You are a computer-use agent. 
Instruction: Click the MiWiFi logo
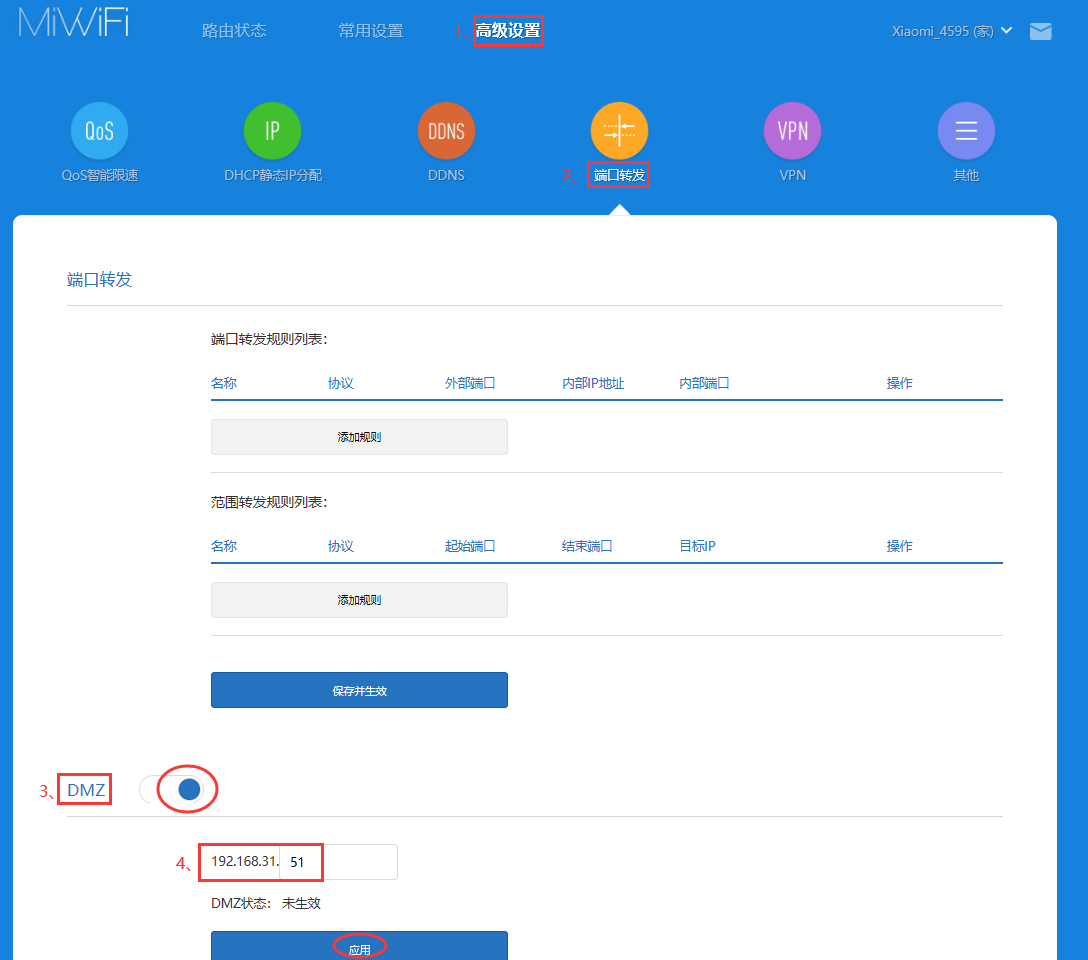(x=73, y=24)
